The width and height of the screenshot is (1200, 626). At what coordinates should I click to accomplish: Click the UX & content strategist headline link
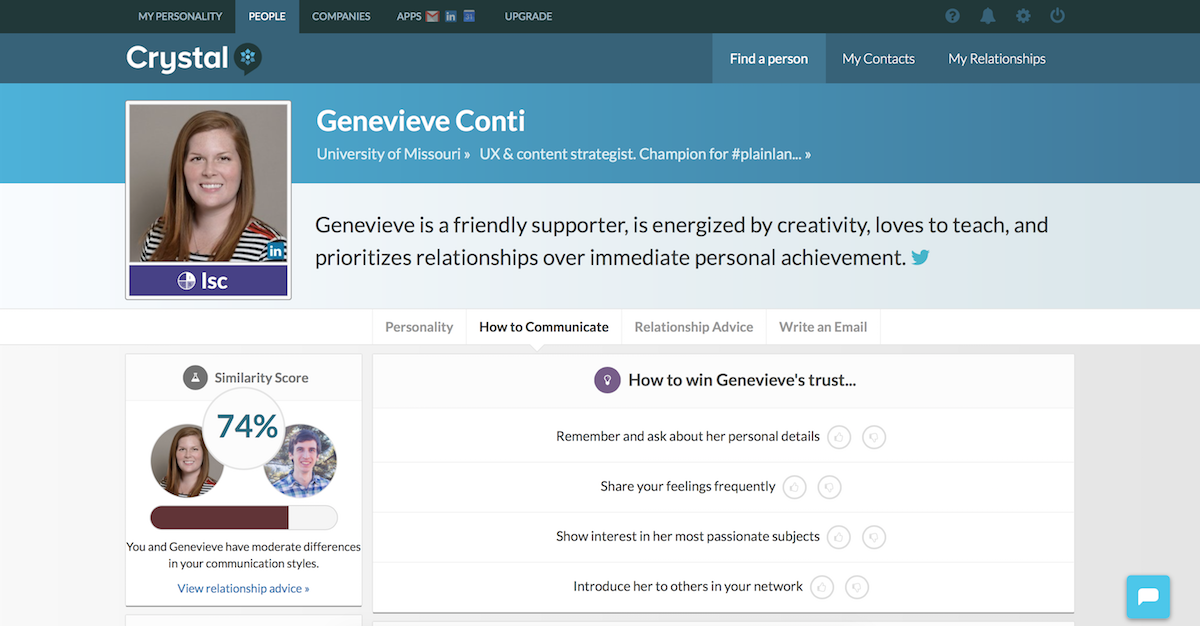(x=645, y=154)
